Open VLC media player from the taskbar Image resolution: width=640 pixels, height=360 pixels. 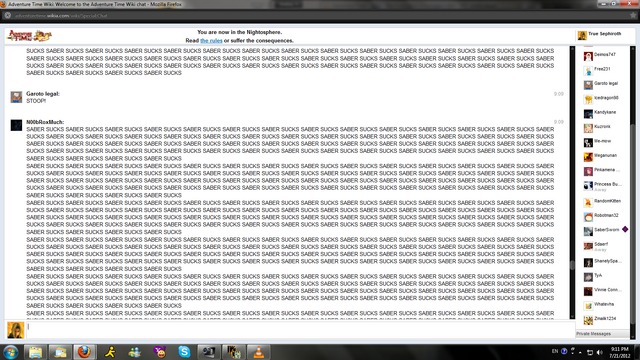(259, 351)
